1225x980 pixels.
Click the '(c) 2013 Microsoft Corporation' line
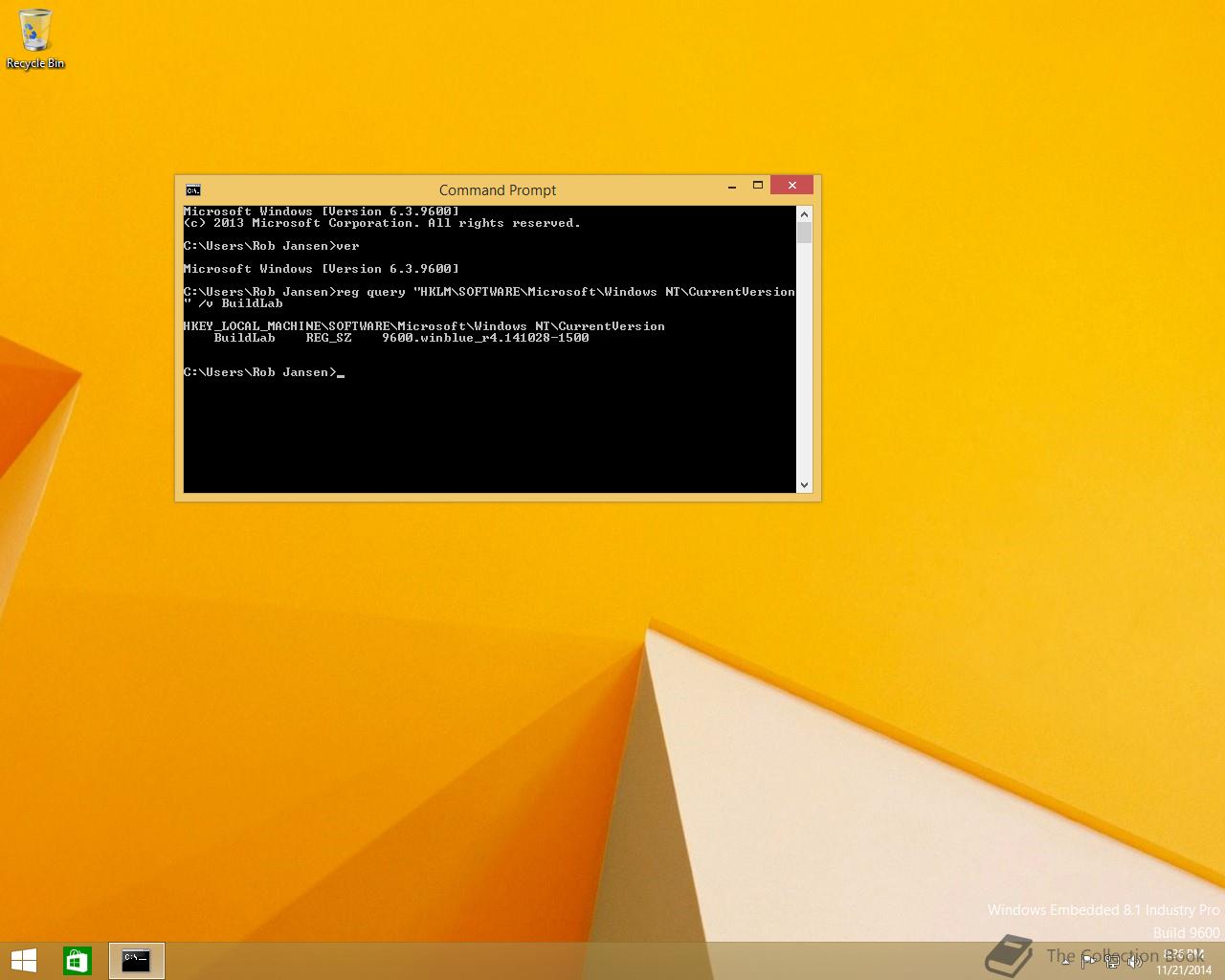click(382, 223)
